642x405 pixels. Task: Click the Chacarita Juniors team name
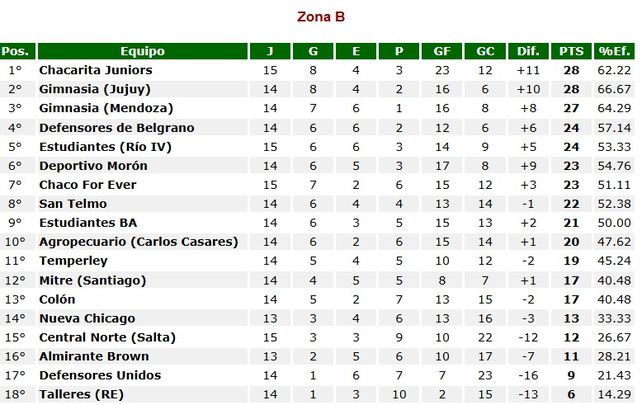[95, 70]
